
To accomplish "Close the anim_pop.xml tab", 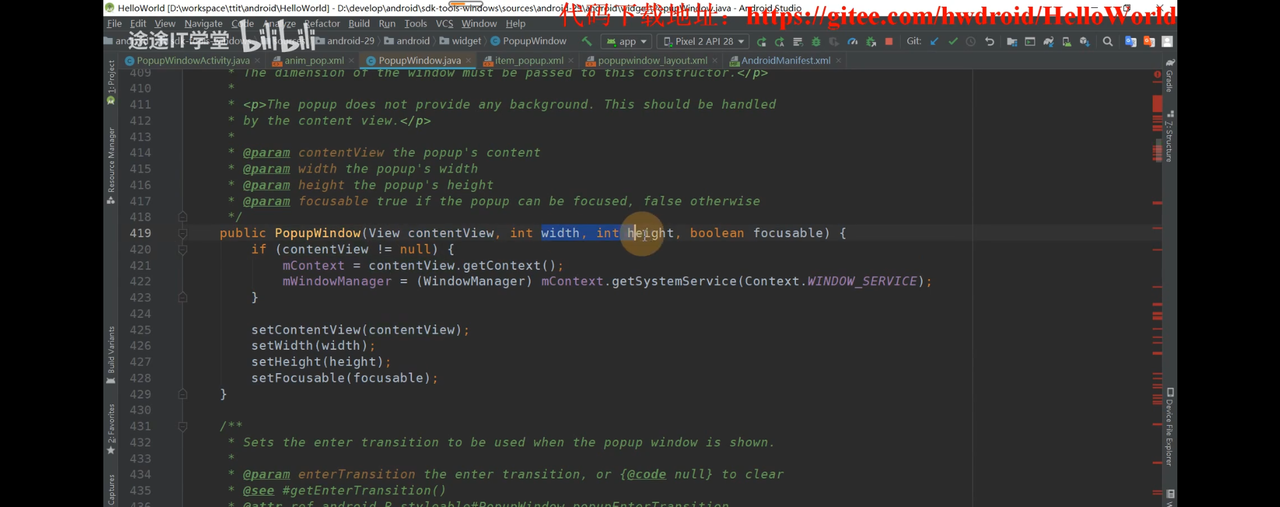I will pyautogui.click(x=351, y=61).
